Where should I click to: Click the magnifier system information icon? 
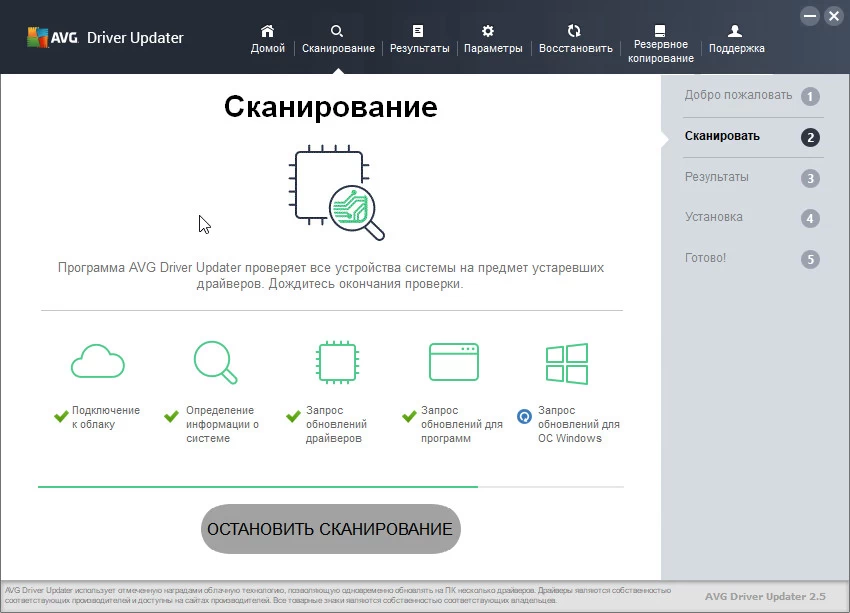[x=215, y=362]
